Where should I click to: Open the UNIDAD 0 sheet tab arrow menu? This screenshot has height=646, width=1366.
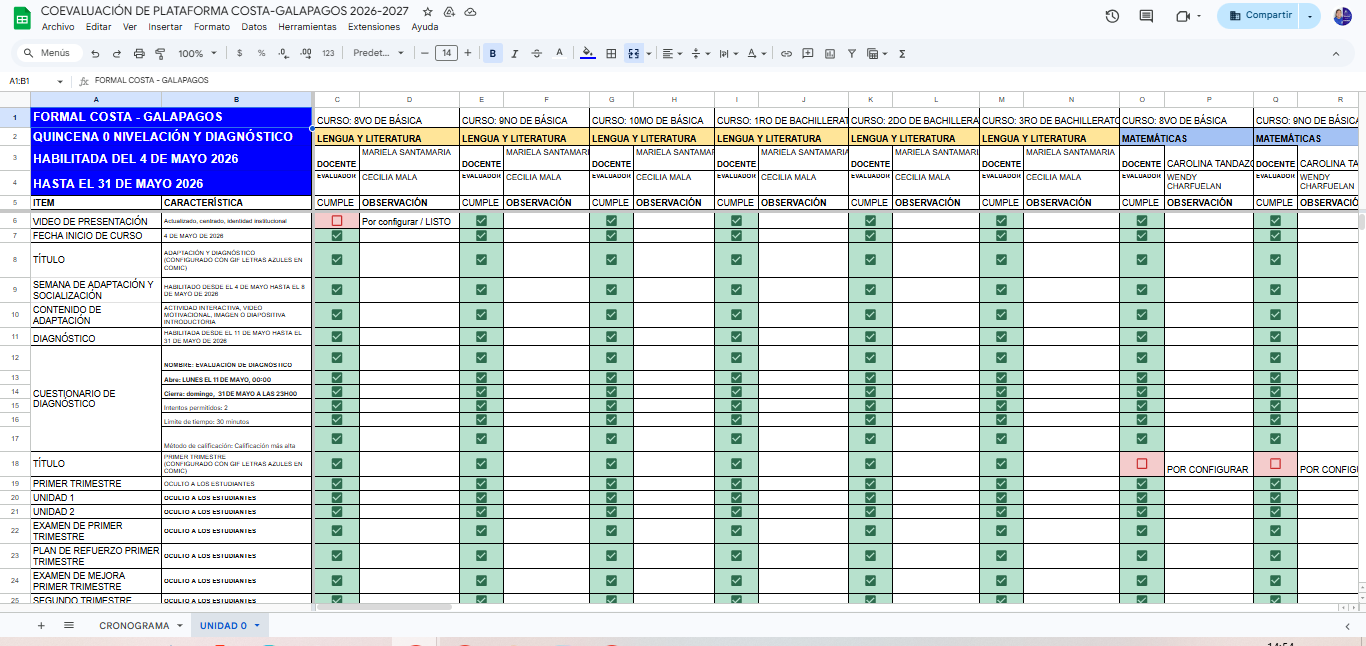[x=257, y=625]
